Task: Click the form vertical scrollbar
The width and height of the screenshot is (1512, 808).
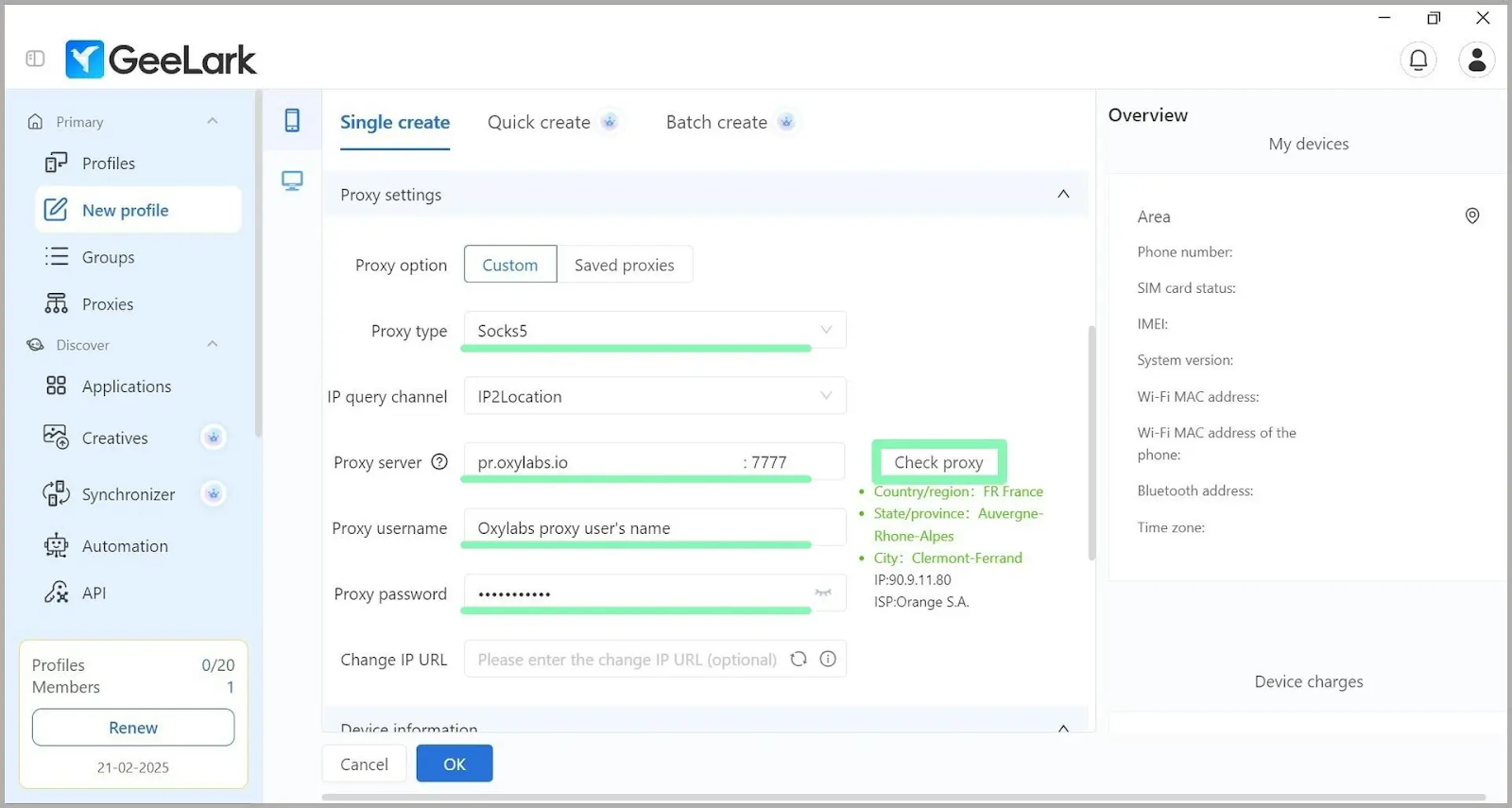Action: click(x=1091, y=442)
